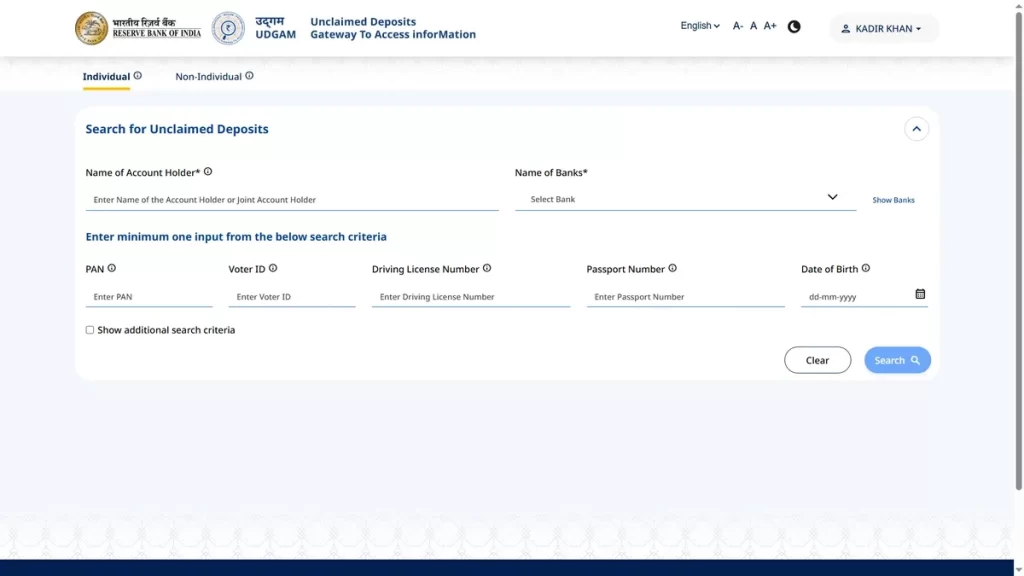
Task: Select the Individual tab
Action: point(106,77)
